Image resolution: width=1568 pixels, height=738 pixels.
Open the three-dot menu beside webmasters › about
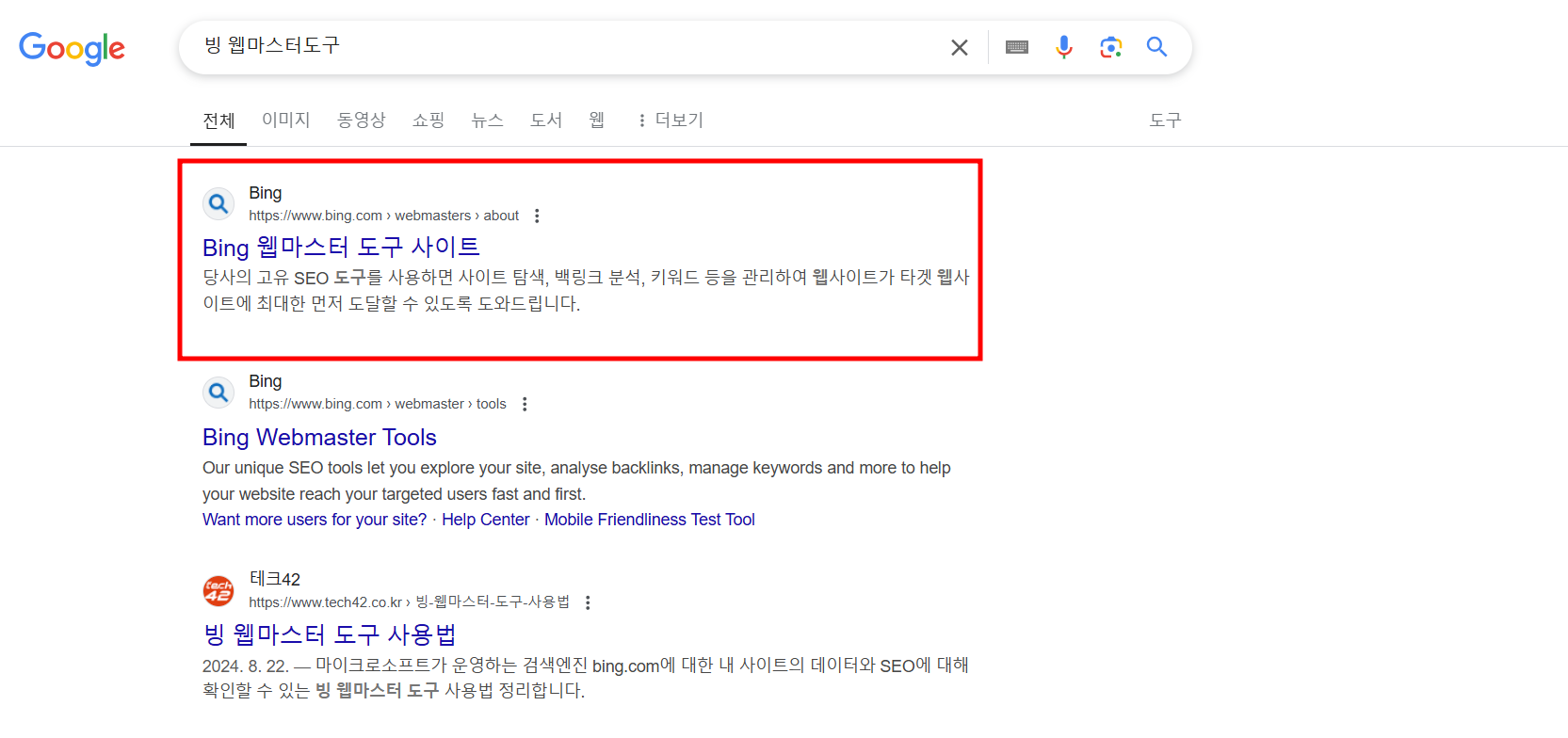point(537,216)
